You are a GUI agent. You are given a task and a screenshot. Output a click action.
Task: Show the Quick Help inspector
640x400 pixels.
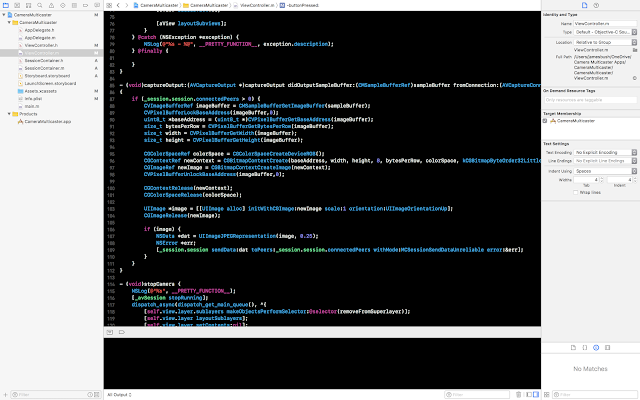[596, 5]
